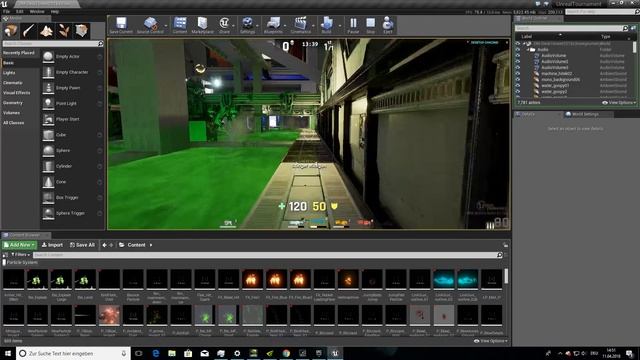Switch to Landscape mode icon

coord(46,31)
